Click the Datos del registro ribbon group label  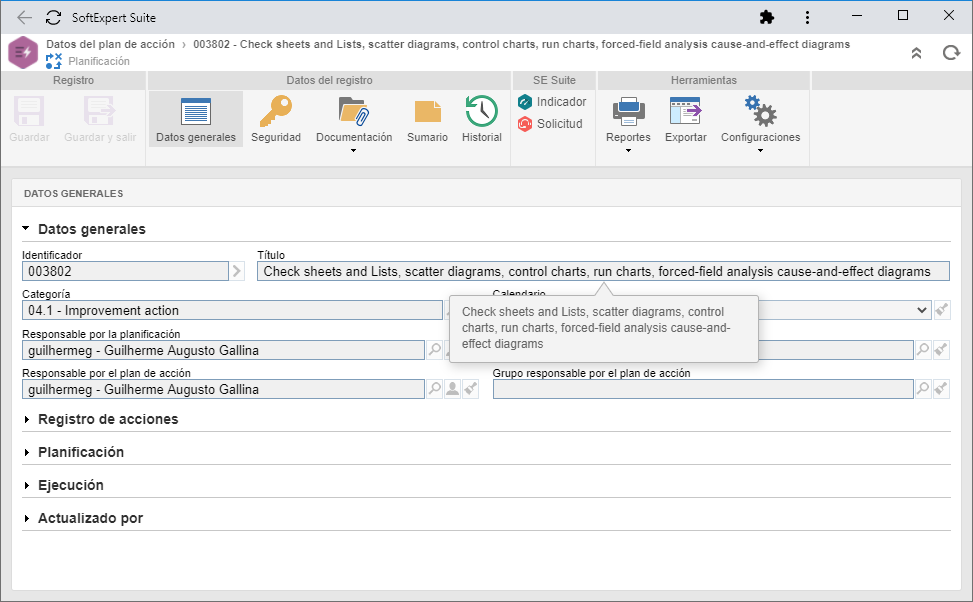(x=330, y=80)
